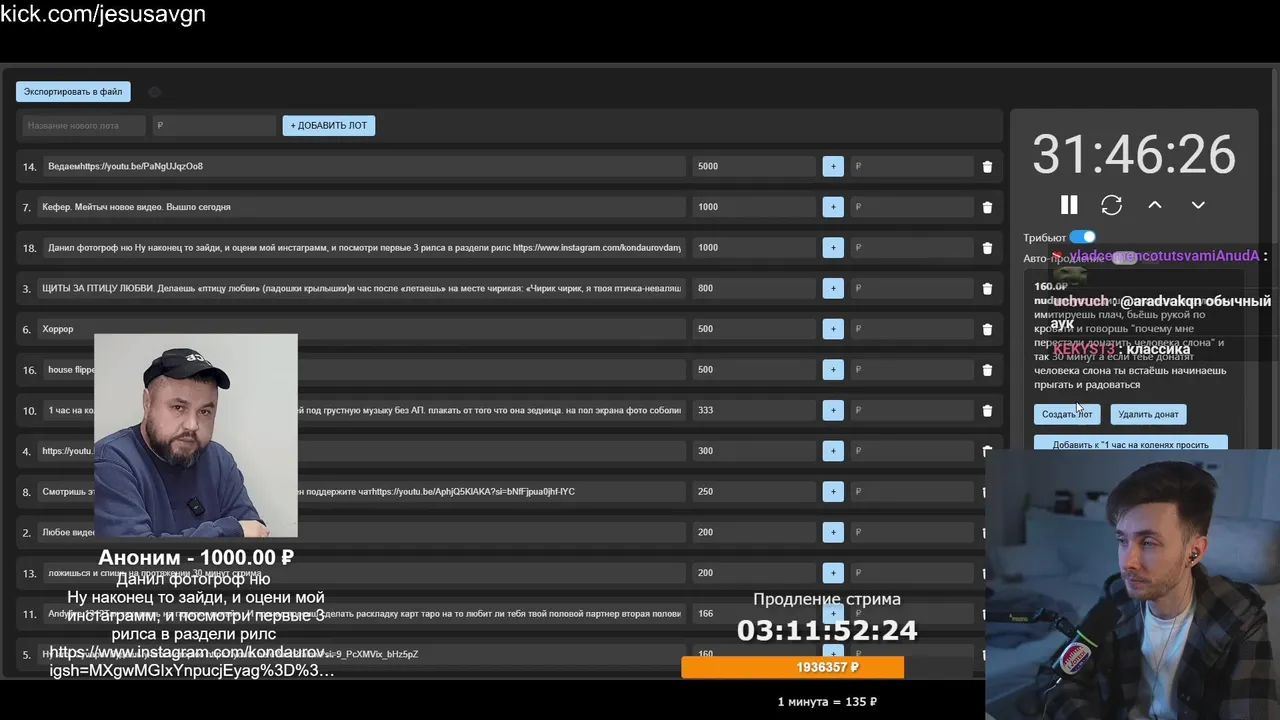Screen dimensions: 1280x720
Task: Add to lot 14 Ведаем with plus icon
Action: coord(833,166)
